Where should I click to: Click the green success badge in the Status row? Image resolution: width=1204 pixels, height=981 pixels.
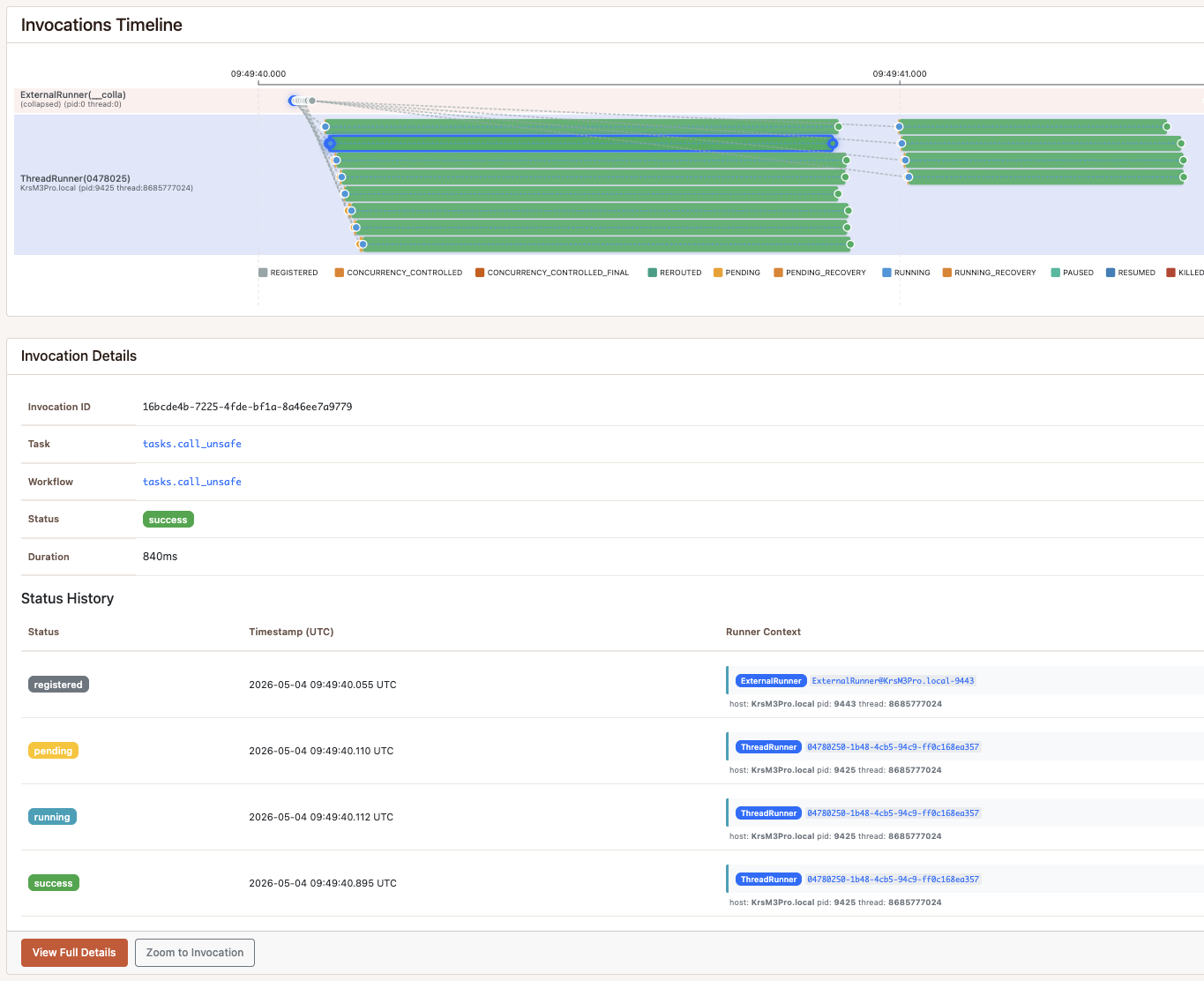pyautogui.click(x=168, y=520)
